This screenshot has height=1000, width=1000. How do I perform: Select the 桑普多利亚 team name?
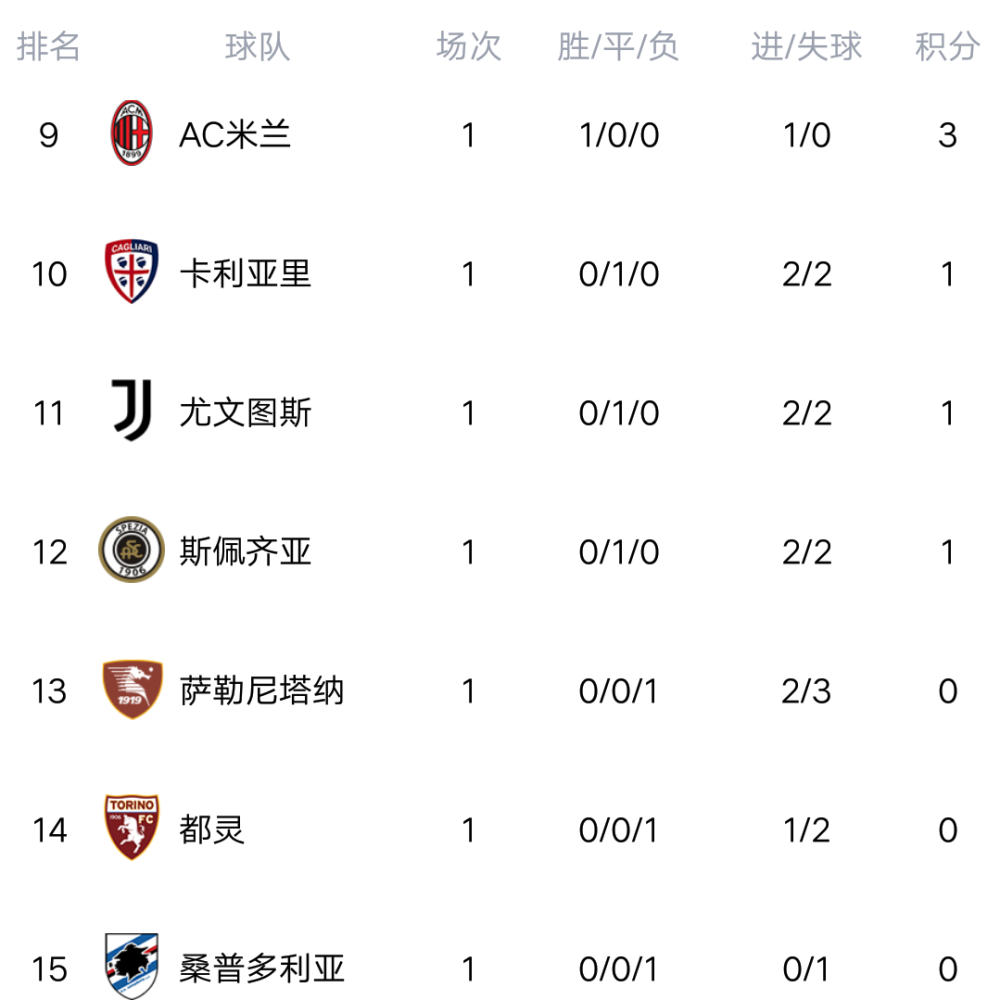(x=262, y=969)
